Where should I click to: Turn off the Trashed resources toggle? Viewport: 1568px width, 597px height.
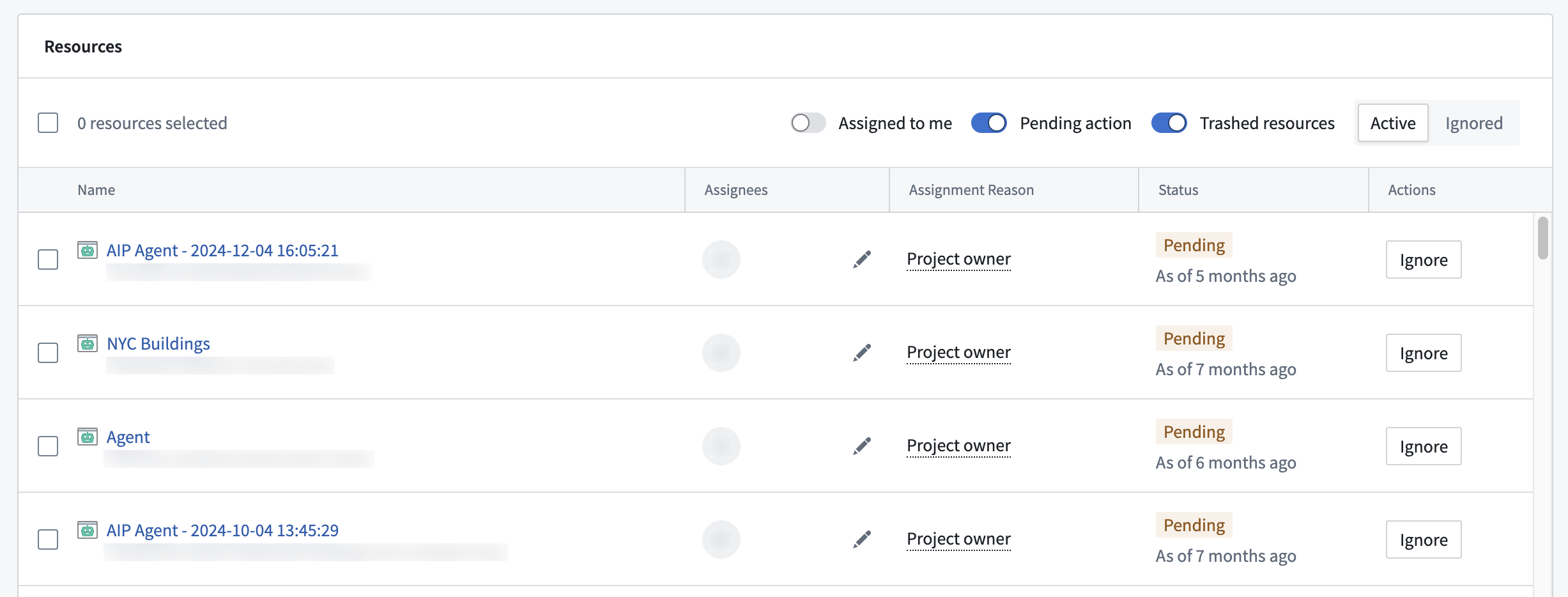(1169, 123)
